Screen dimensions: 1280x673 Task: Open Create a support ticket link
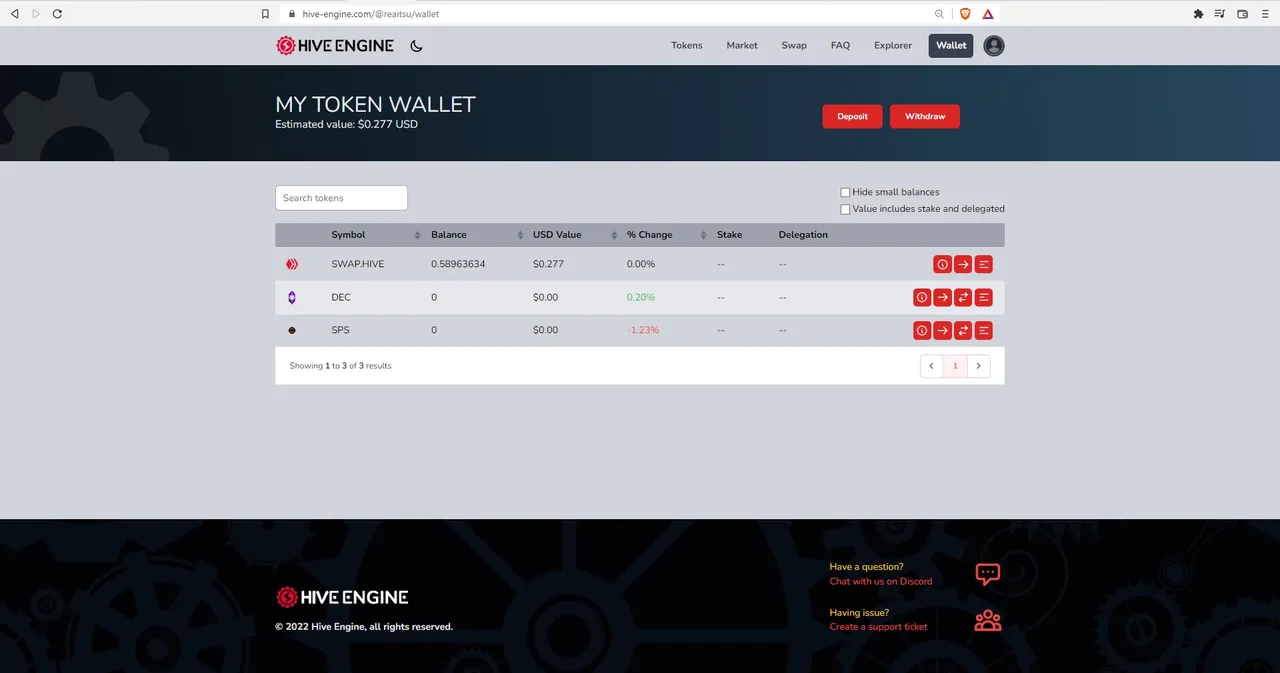[x=879, y=627]
